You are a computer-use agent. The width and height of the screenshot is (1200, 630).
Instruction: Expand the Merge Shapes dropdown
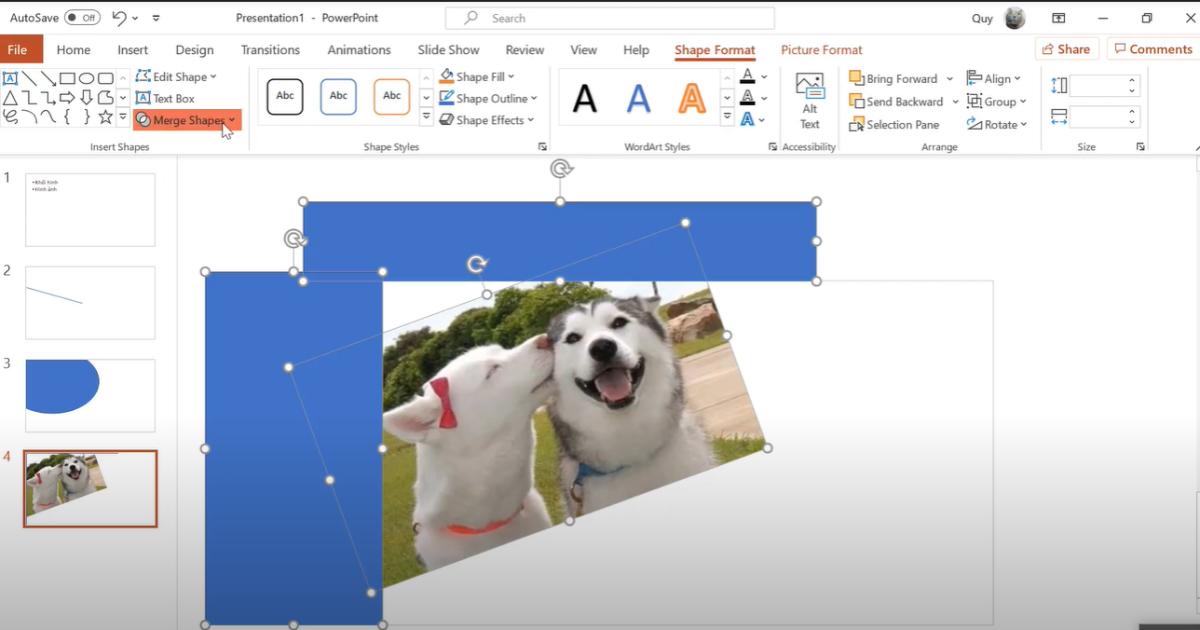[x=187, y=120]
